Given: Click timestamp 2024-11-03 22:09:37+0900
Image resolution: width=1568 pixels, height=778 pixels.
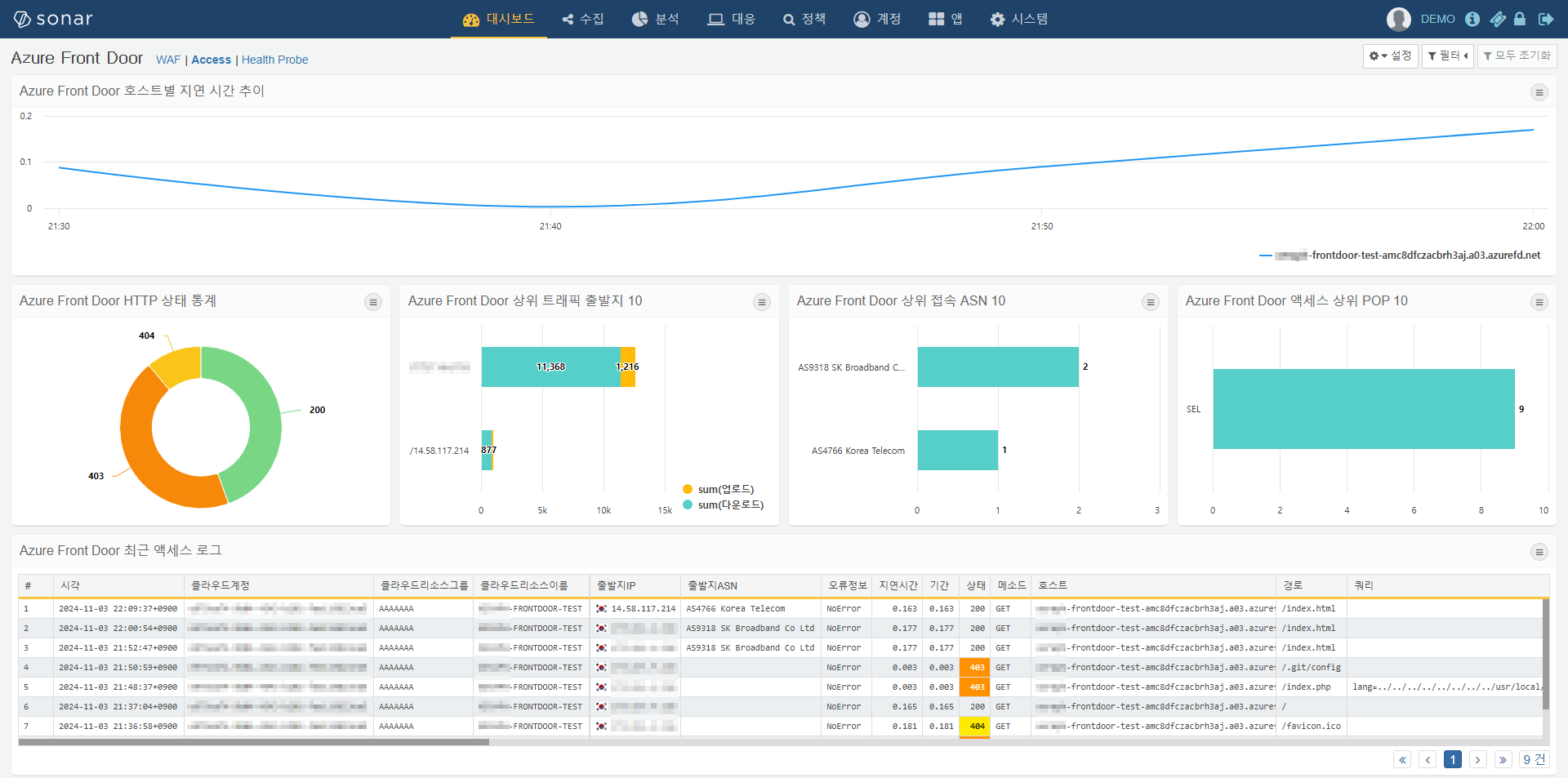Looking at the screenshot, I should (118, 608).
